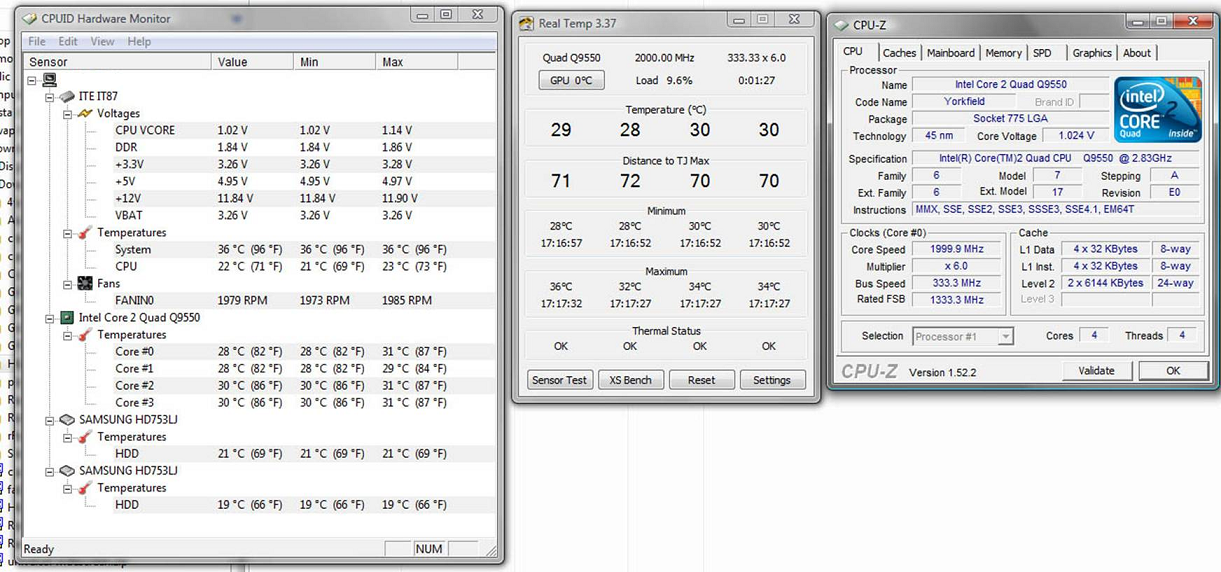Open the Edit menu in Hardware Monitor
Image resolution: width=1221 pixels, height=572 pixels.
(x=68, y=42)
